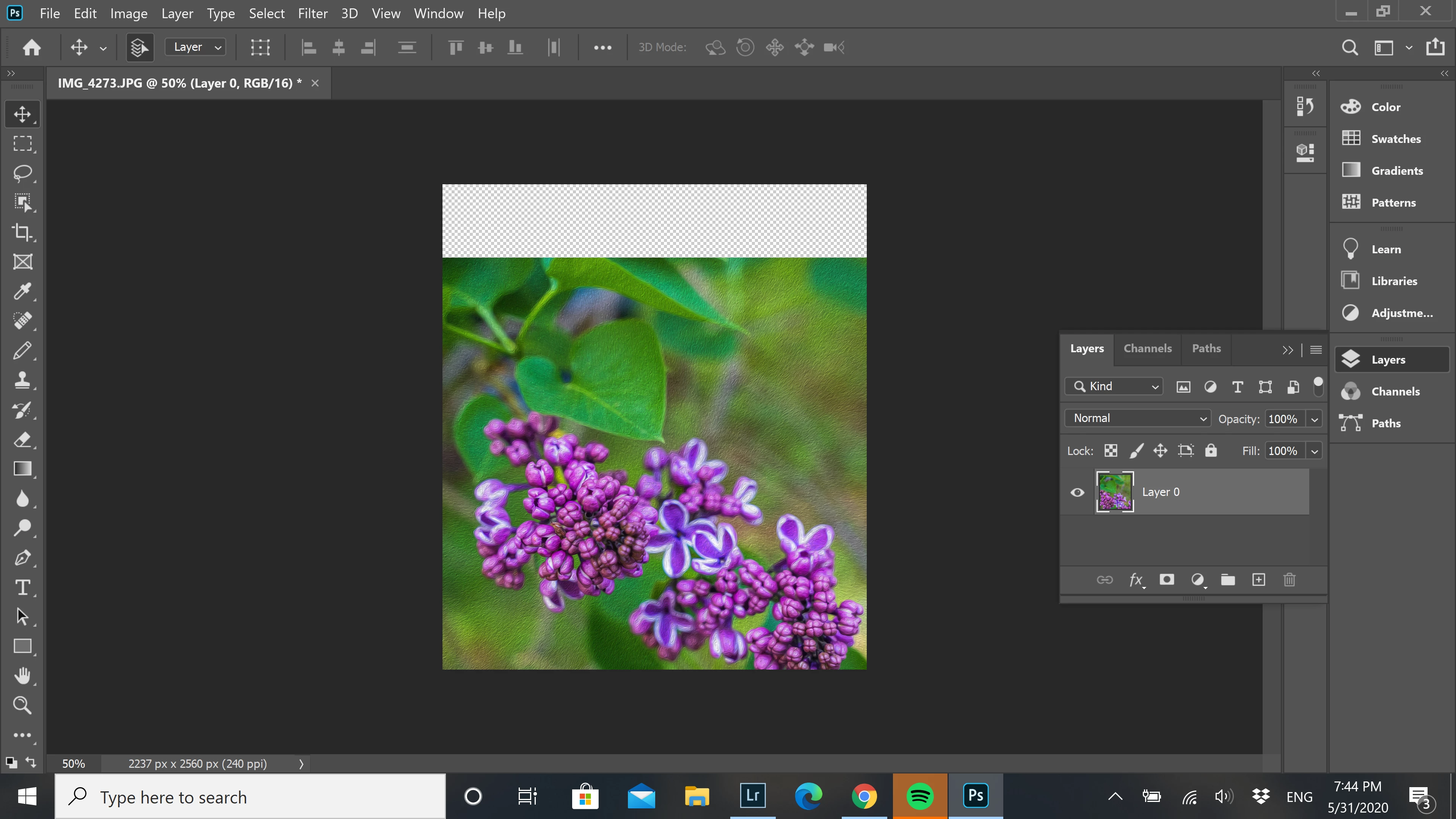Viewport: 1456px width, 819px height.
Task: Click the add layer mask icon
Action: [x=1167, y=580]
